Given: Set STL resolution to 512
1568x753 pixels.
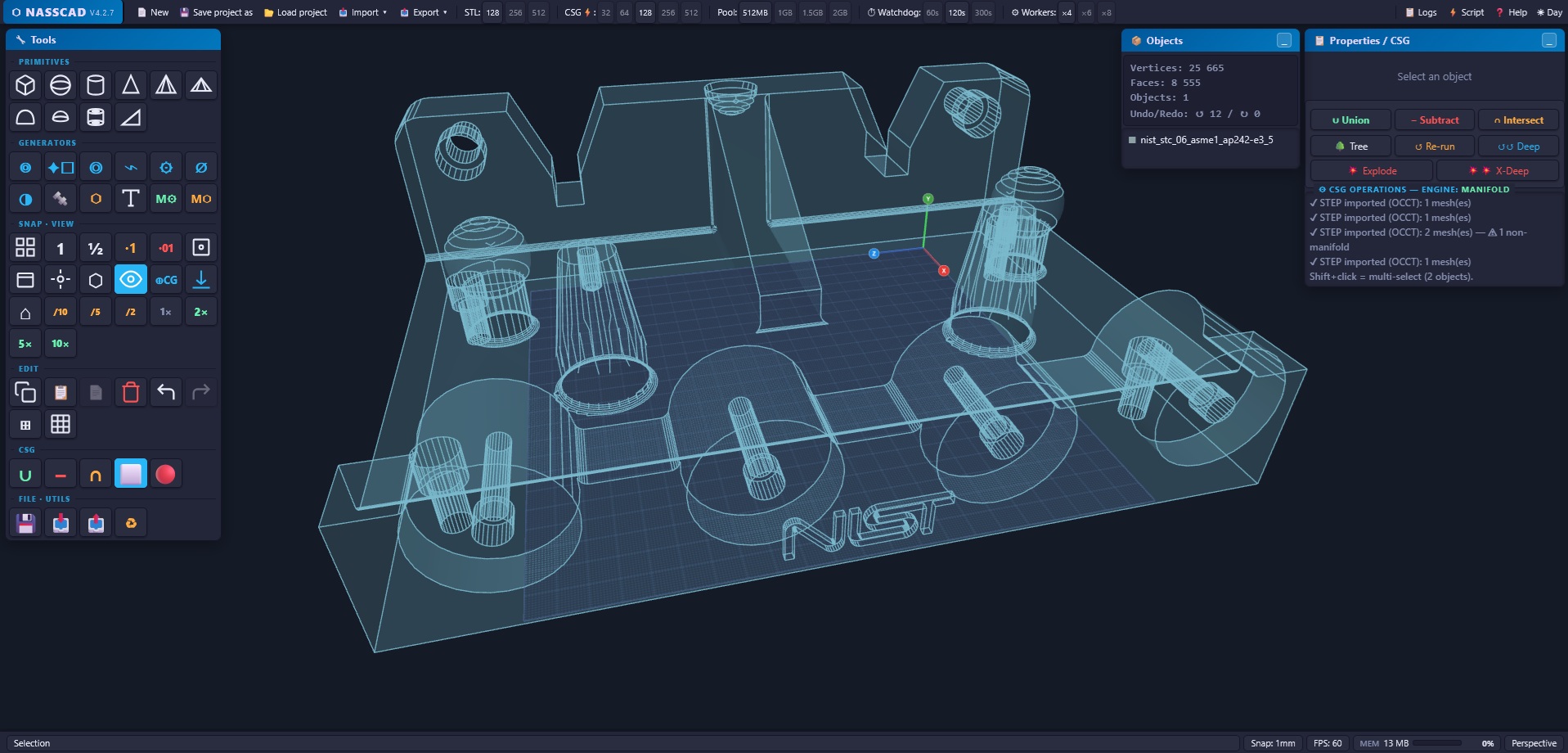Looking at the screenshot, I should pyautogui.click(x=538, y=12).
